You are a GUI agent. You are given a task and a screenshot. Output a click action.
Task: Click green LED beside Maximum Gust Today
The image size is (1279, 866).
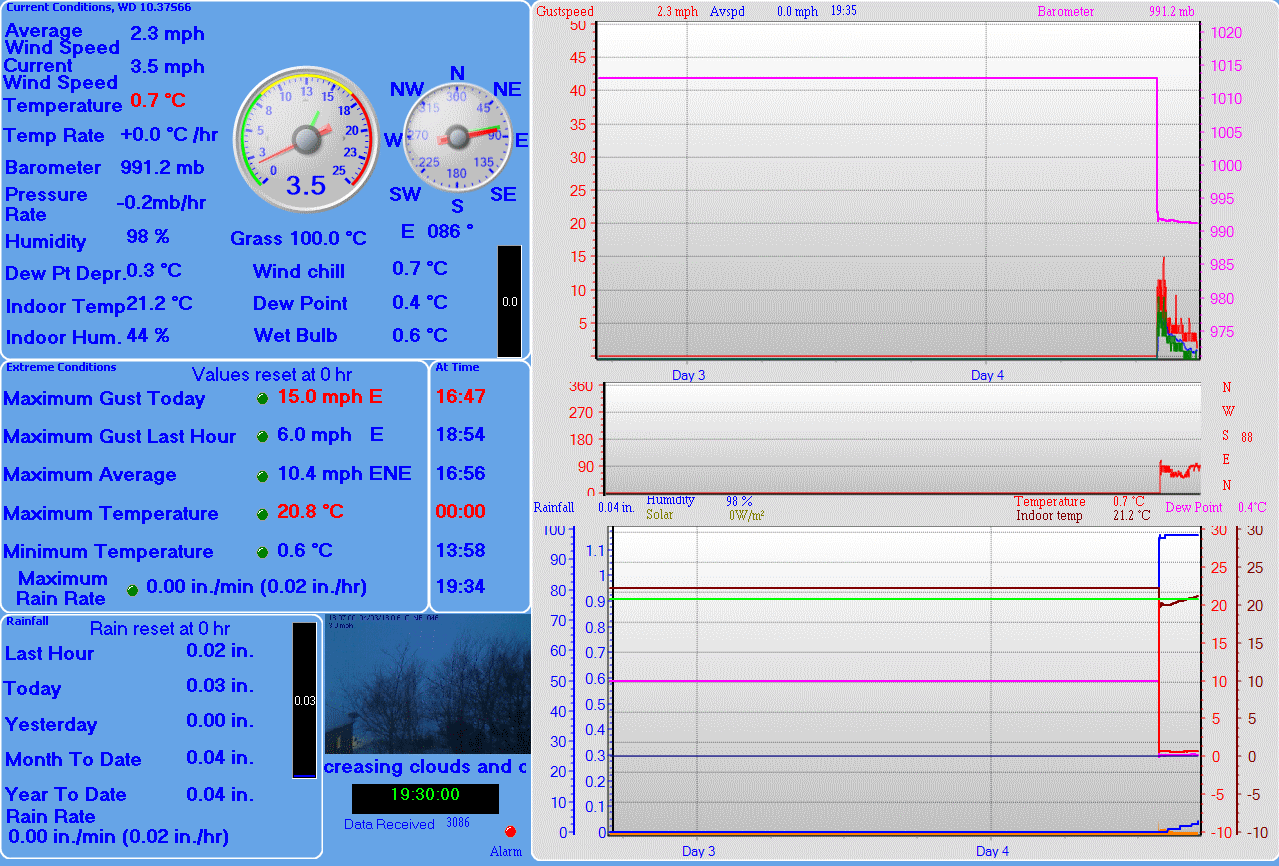click(263, 398)
